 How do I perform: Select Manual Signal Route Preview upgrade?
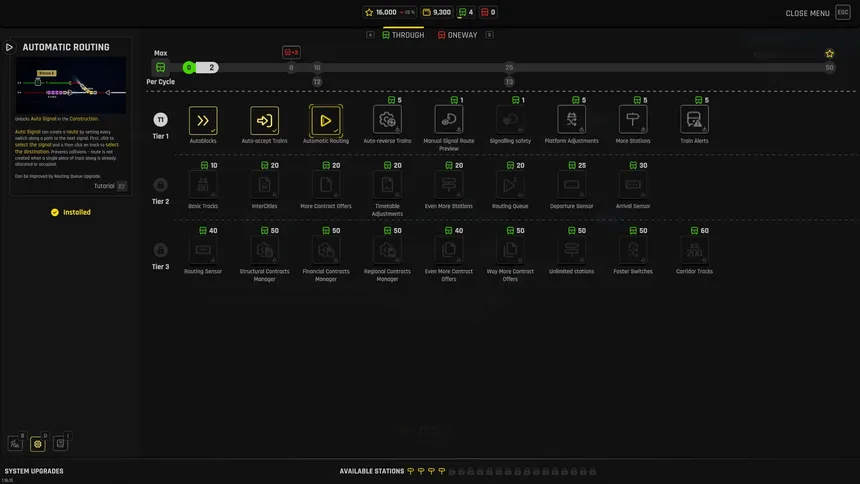click(x=449, y=120)
